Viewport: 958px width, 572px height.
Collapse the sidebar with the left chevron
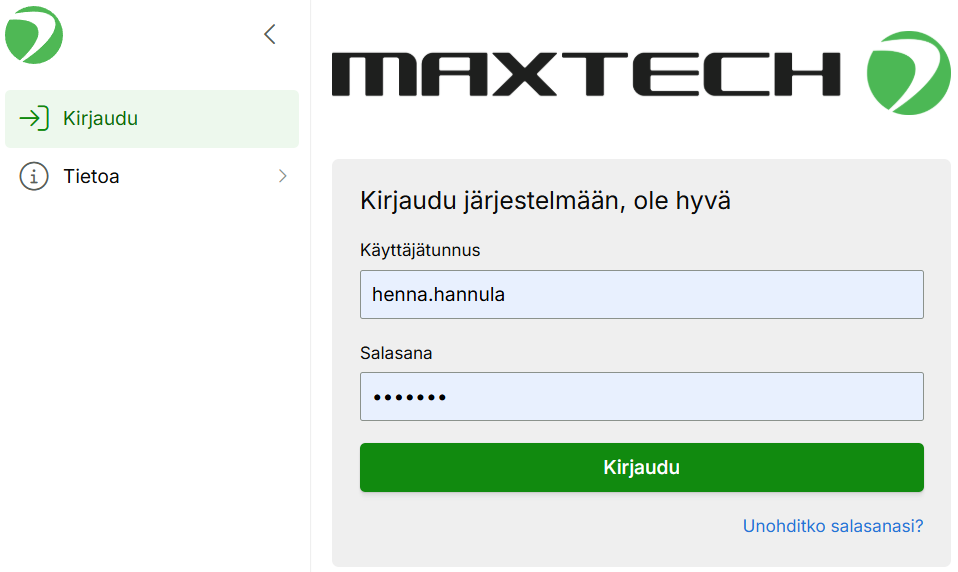[x=269, y=35]
